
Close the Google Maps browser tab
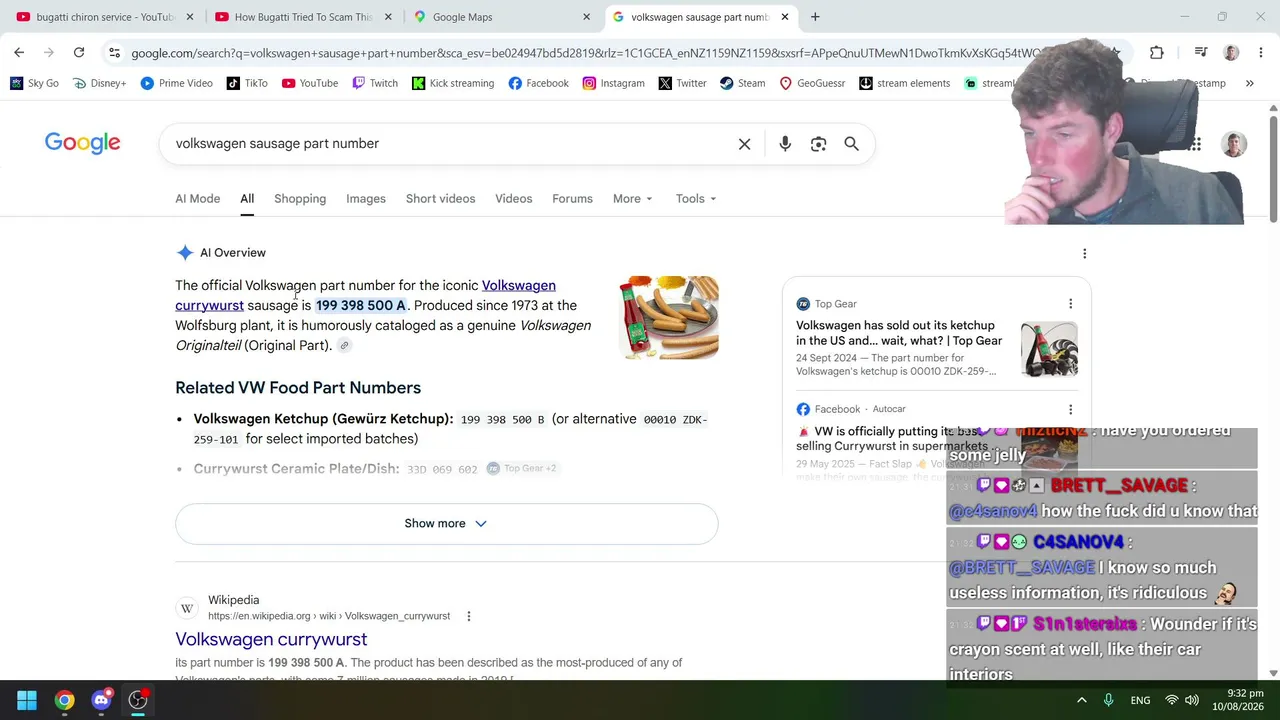(586, 17)
